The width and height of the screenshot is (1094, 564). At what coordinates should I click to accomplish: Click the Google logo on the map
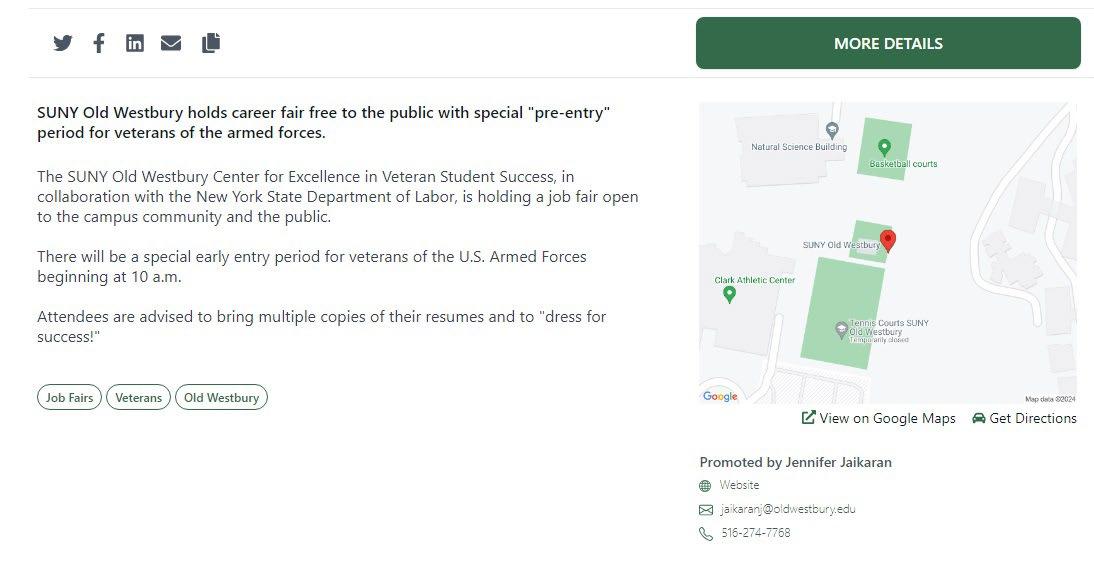tap(720, 396)
